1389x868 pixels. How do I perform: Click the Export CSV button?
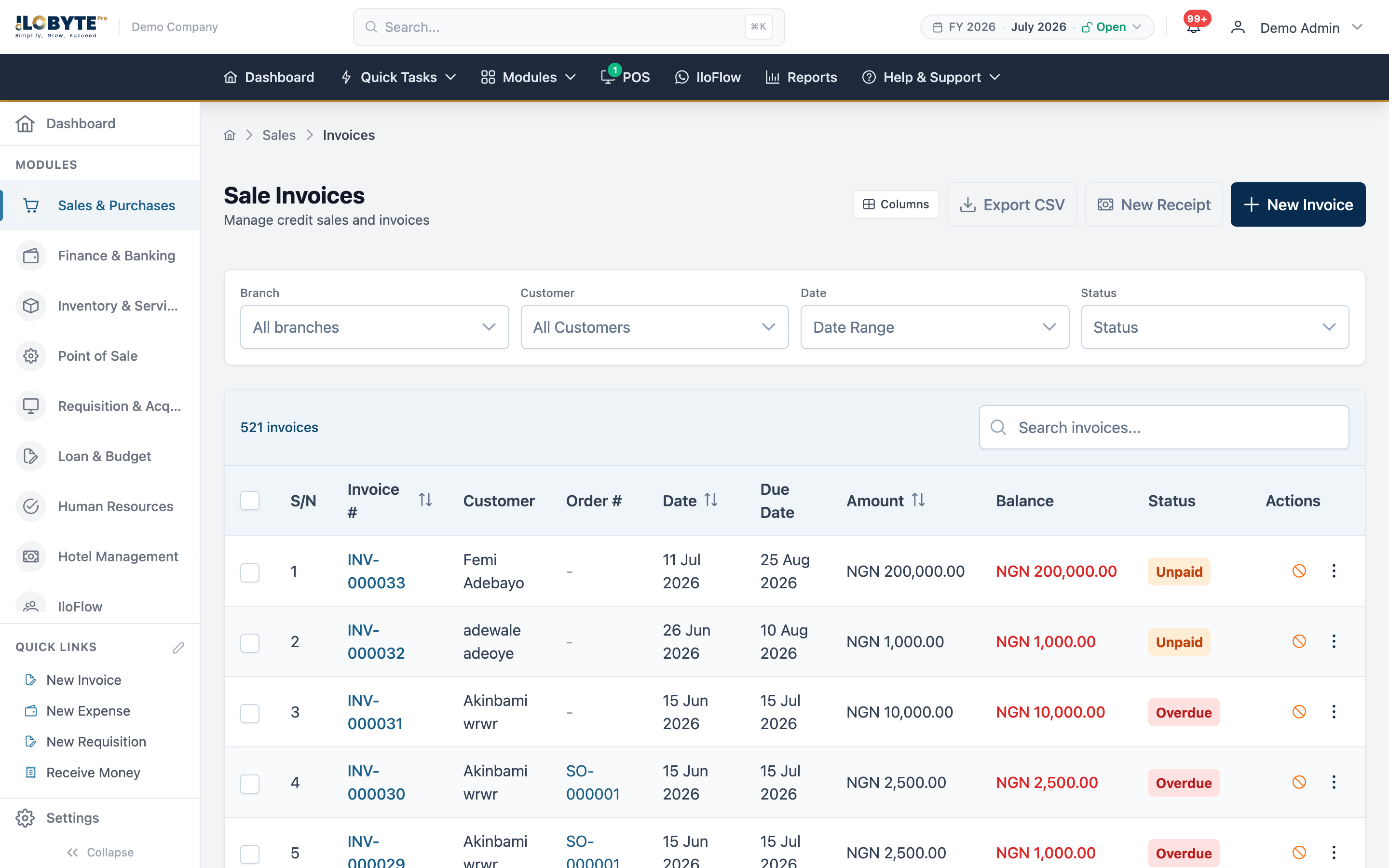coord(1012,204)
